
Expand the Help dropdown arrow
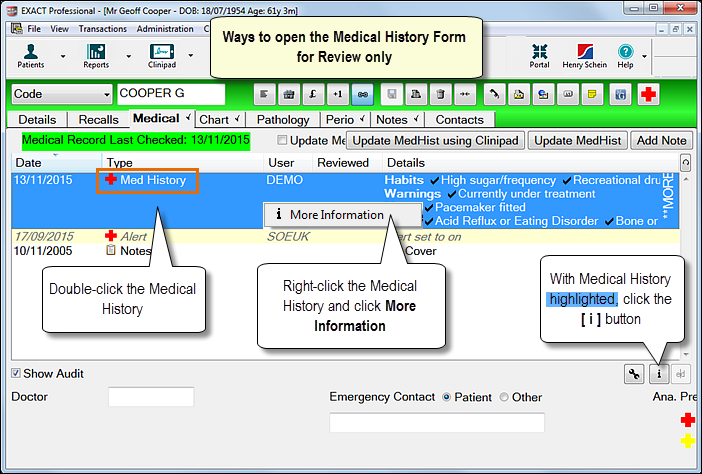tap(644, 56)
